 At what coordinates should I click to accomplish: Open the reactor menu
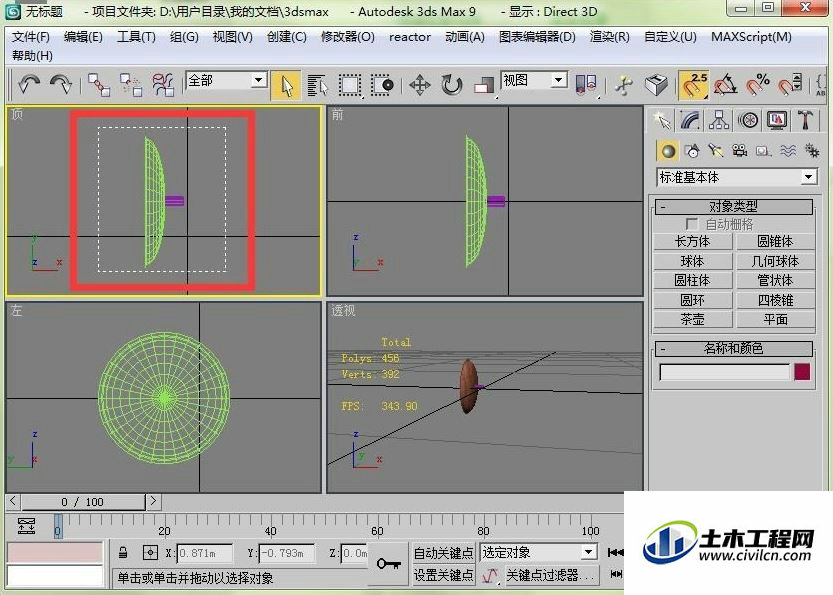point(410,37)
